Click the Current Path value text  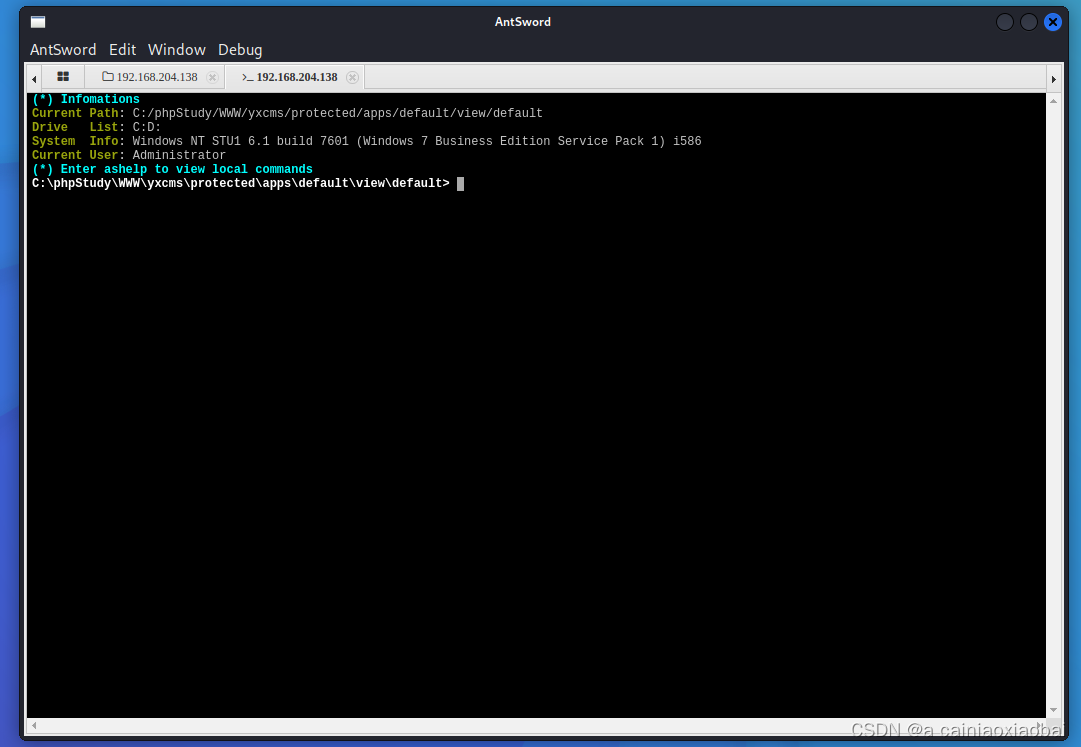(337, 113)
